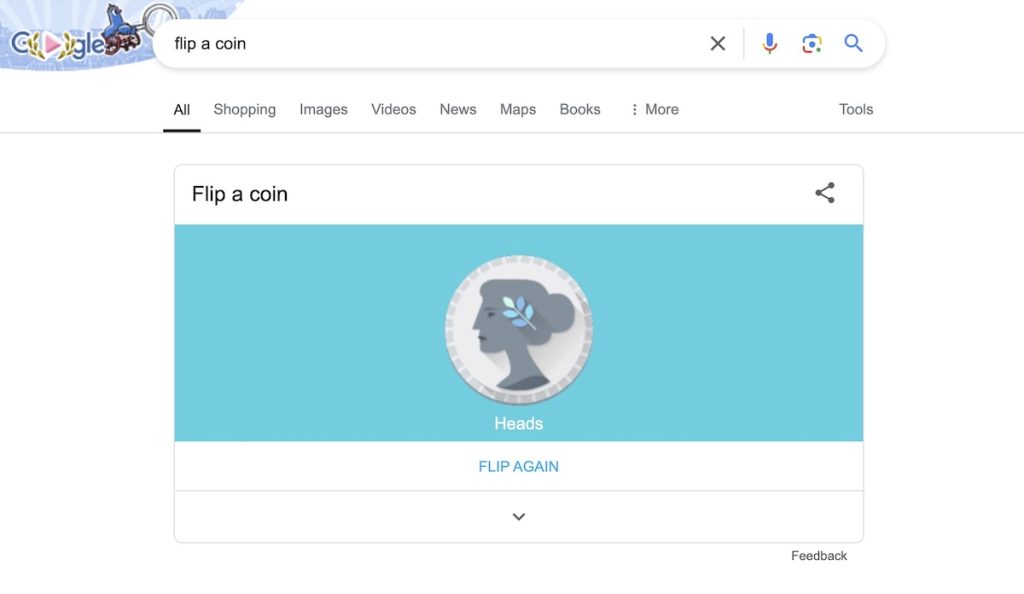Viewport: 1024px width, 594px height.
Task: Share the coin flip result
Action: [x=825, y=193]
